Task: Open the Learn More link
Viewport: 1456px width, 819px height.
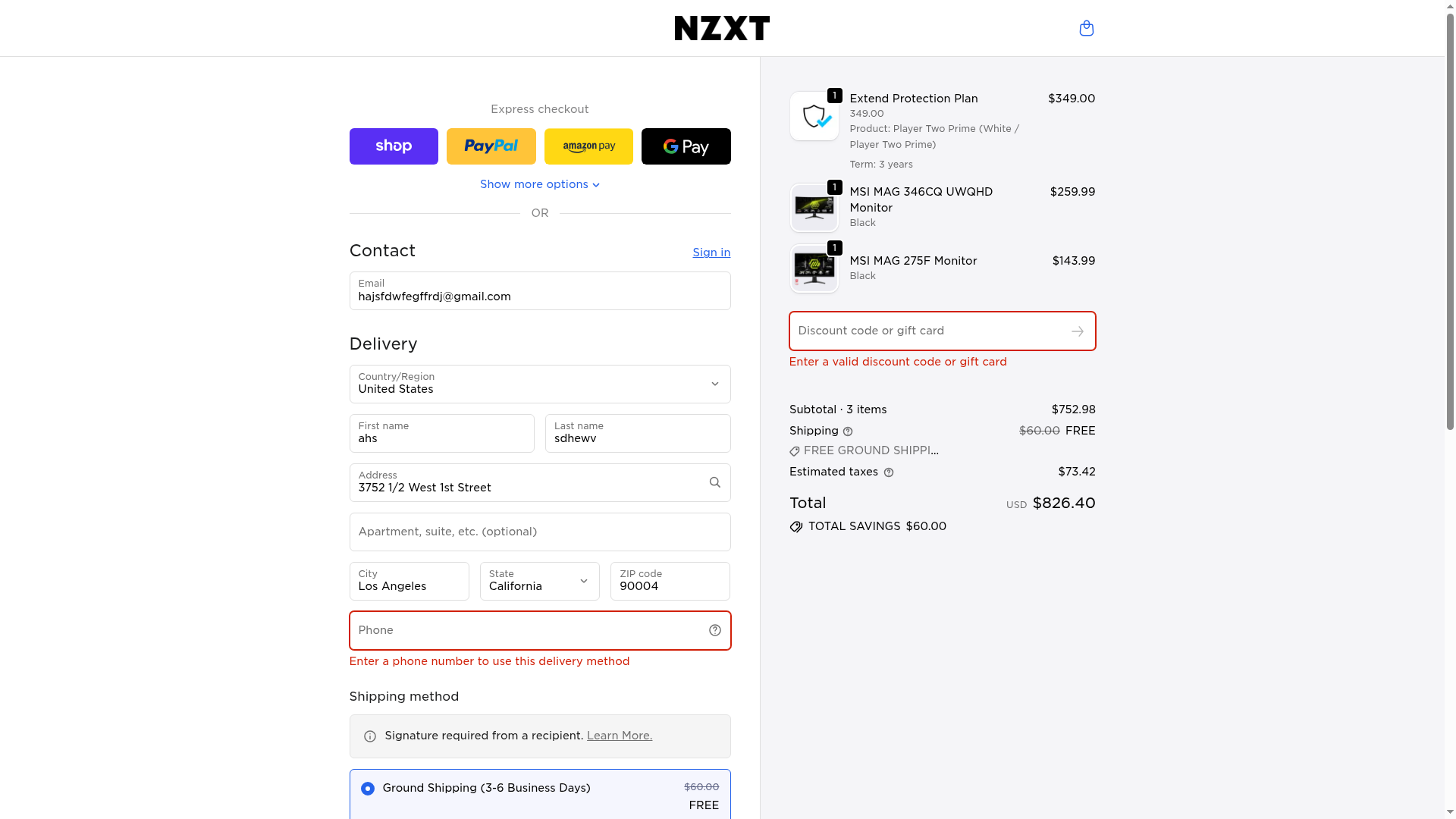Action: [x=619, y=736]
